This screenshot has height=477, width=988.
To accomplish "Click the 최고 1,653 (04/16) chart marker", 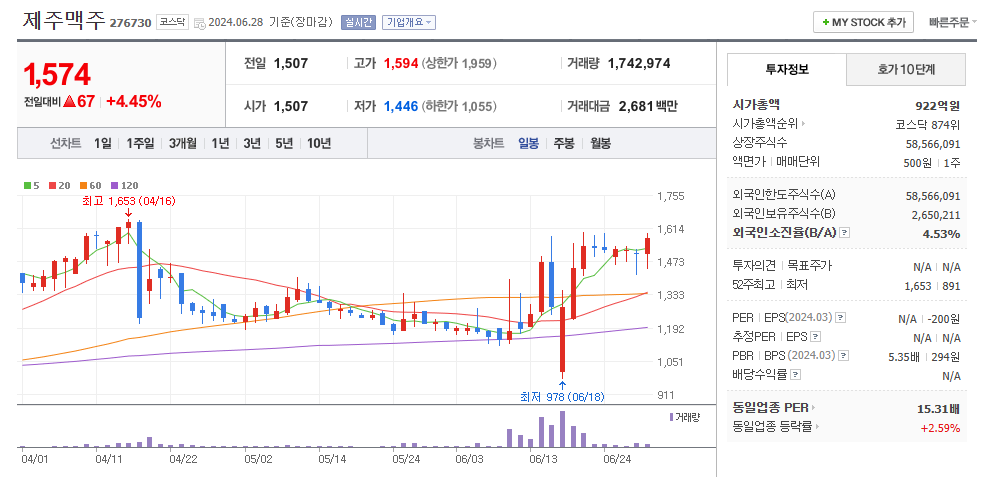I will click(x=129, y=201).
